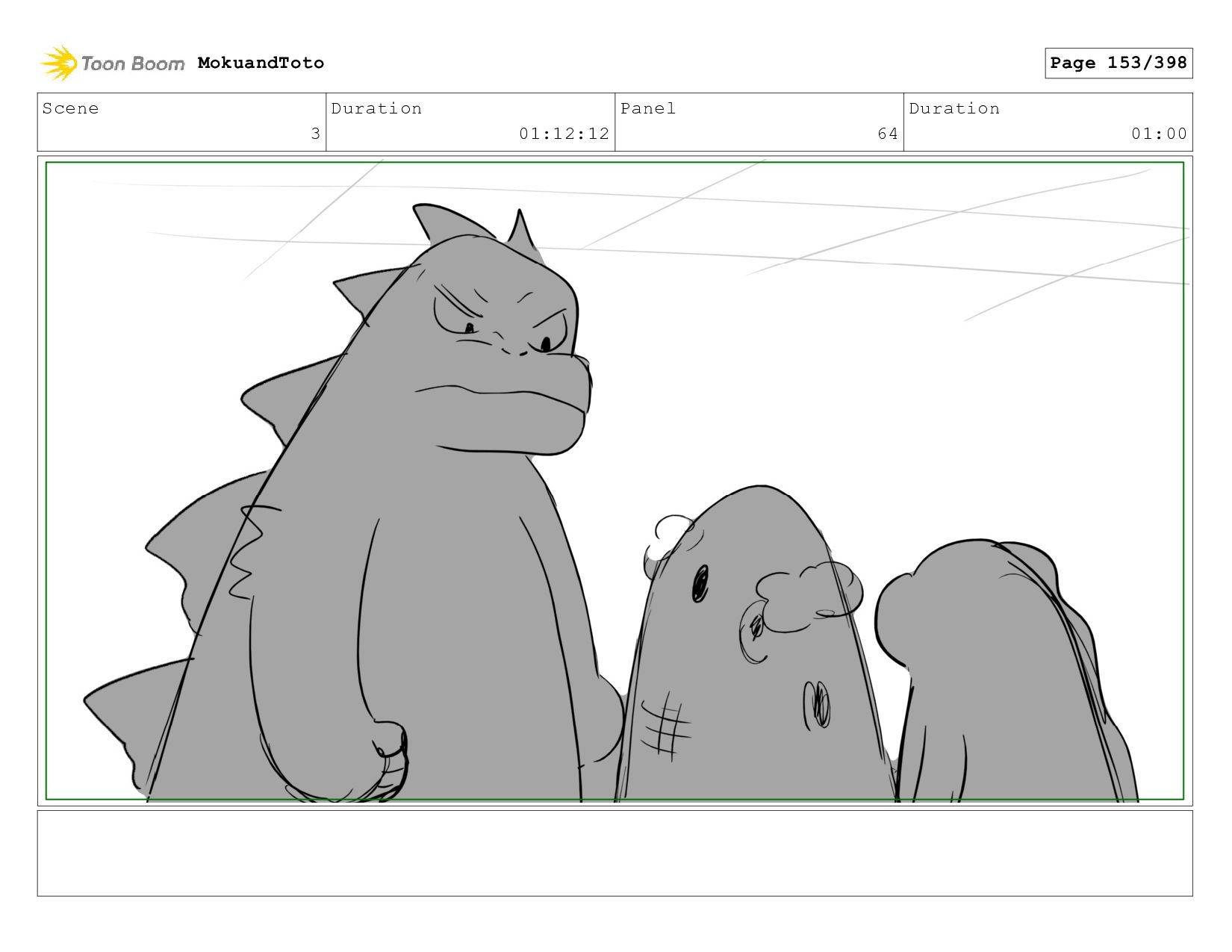
Task: Click panel number 64
Action: coord(888,134)
